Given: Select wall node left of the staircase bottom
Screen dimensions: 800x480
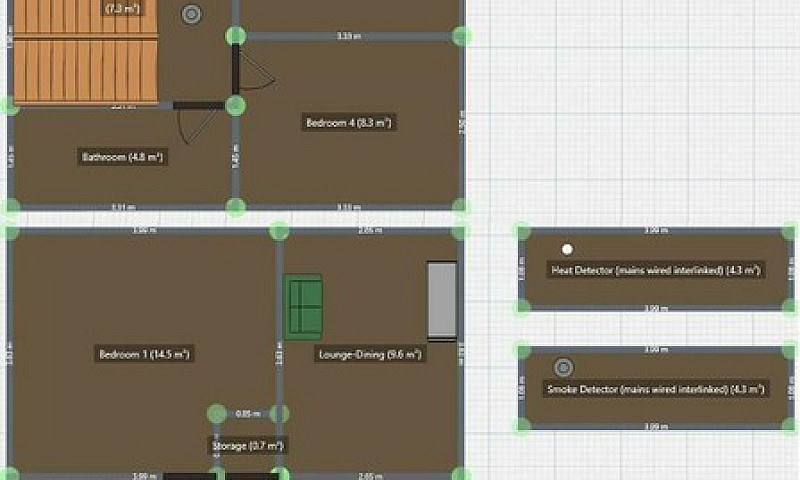Looking at the screenshot, I should coord(10,106).
